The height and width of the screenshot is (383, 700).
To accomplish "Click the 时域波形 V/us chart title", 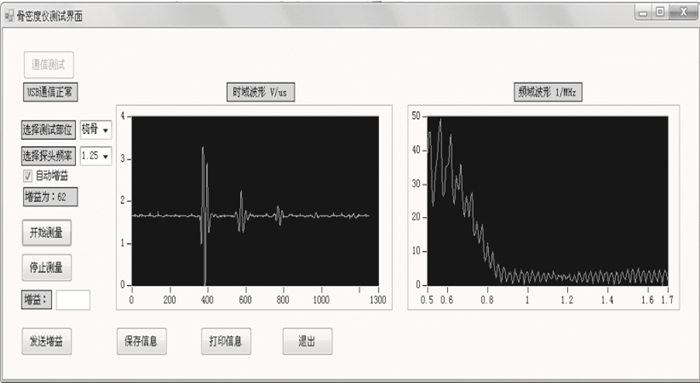I will 260,92.
